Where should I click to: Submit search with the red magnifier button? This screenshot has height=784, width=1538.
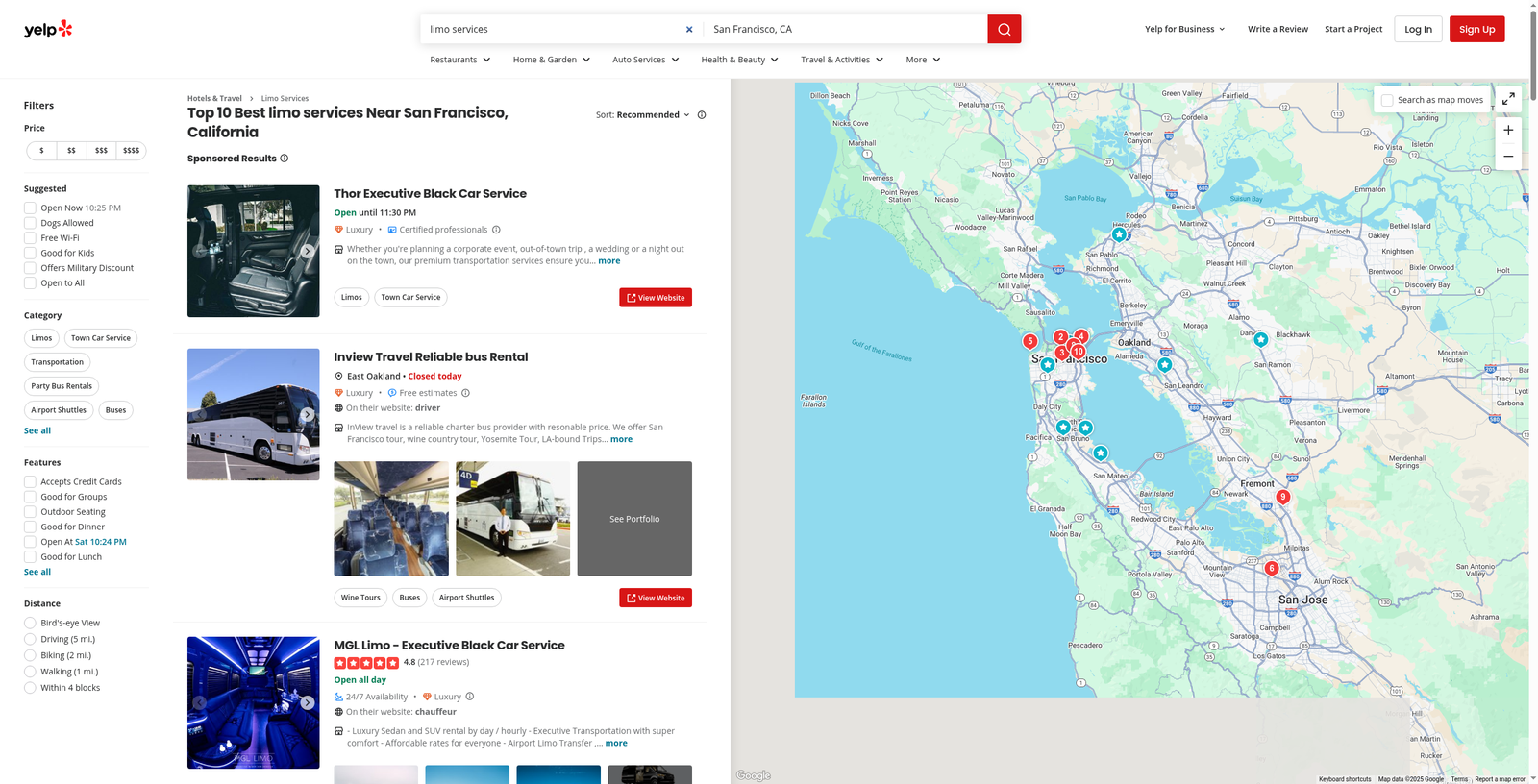(x=1004, y=29)
